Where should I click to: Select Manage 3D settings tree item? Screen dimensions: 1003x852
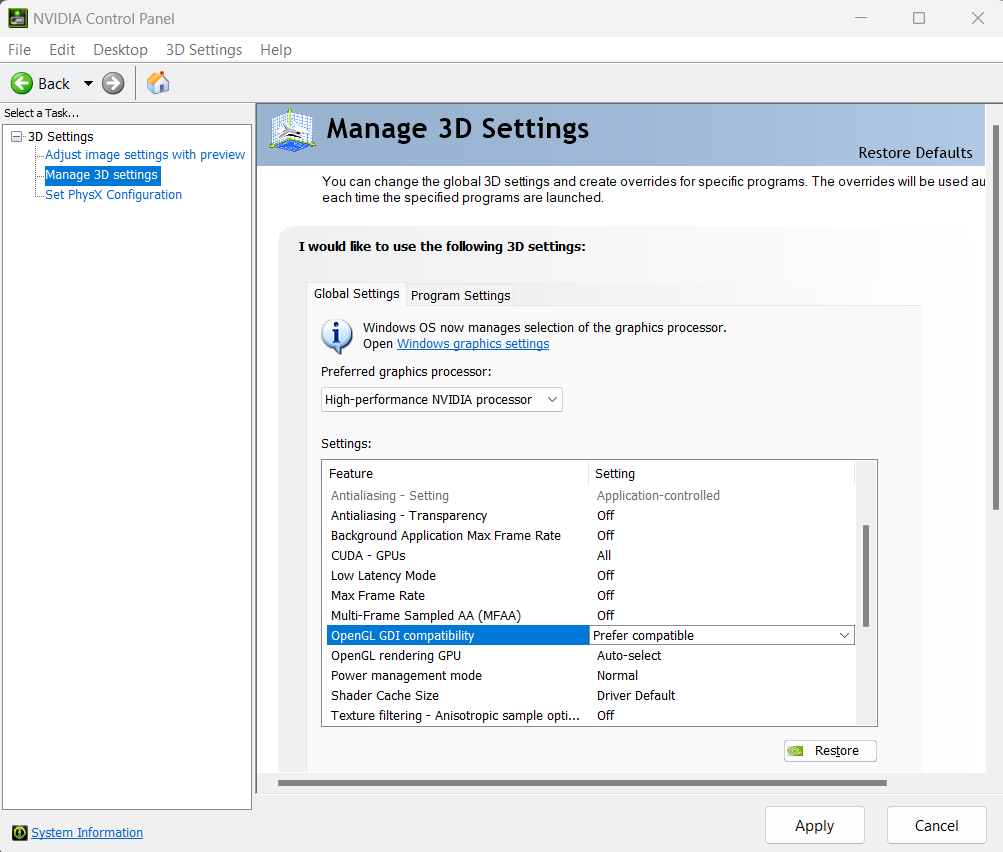(x=102, y=175)
